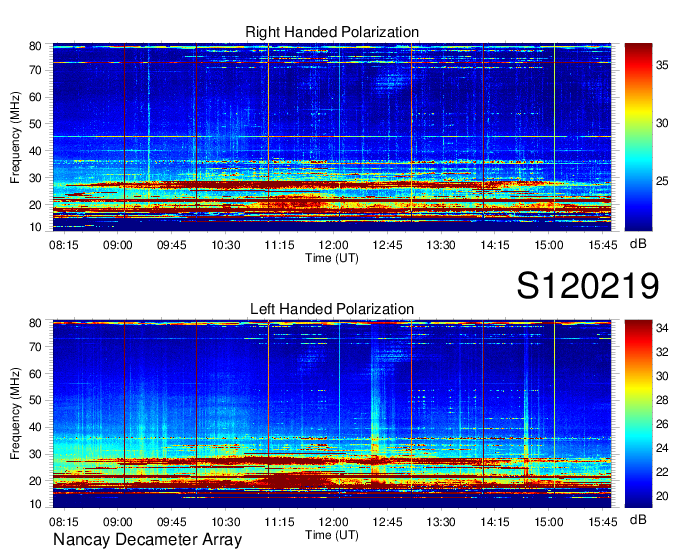Click 13:30 tick on Left Handed time axis
The image size is (680, 552).
click(441, 522)
